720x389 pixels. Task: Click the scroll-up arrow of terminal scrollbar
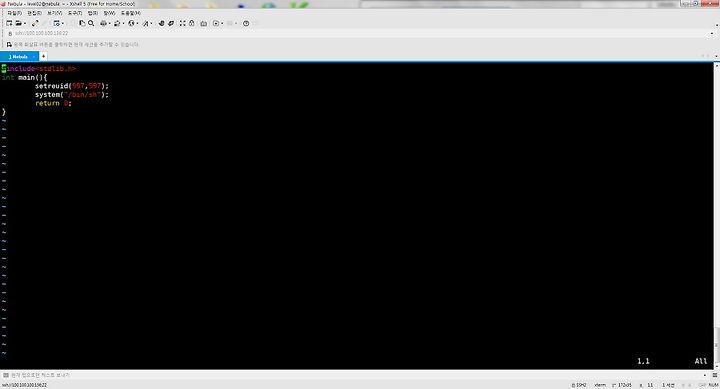point(716,66)
